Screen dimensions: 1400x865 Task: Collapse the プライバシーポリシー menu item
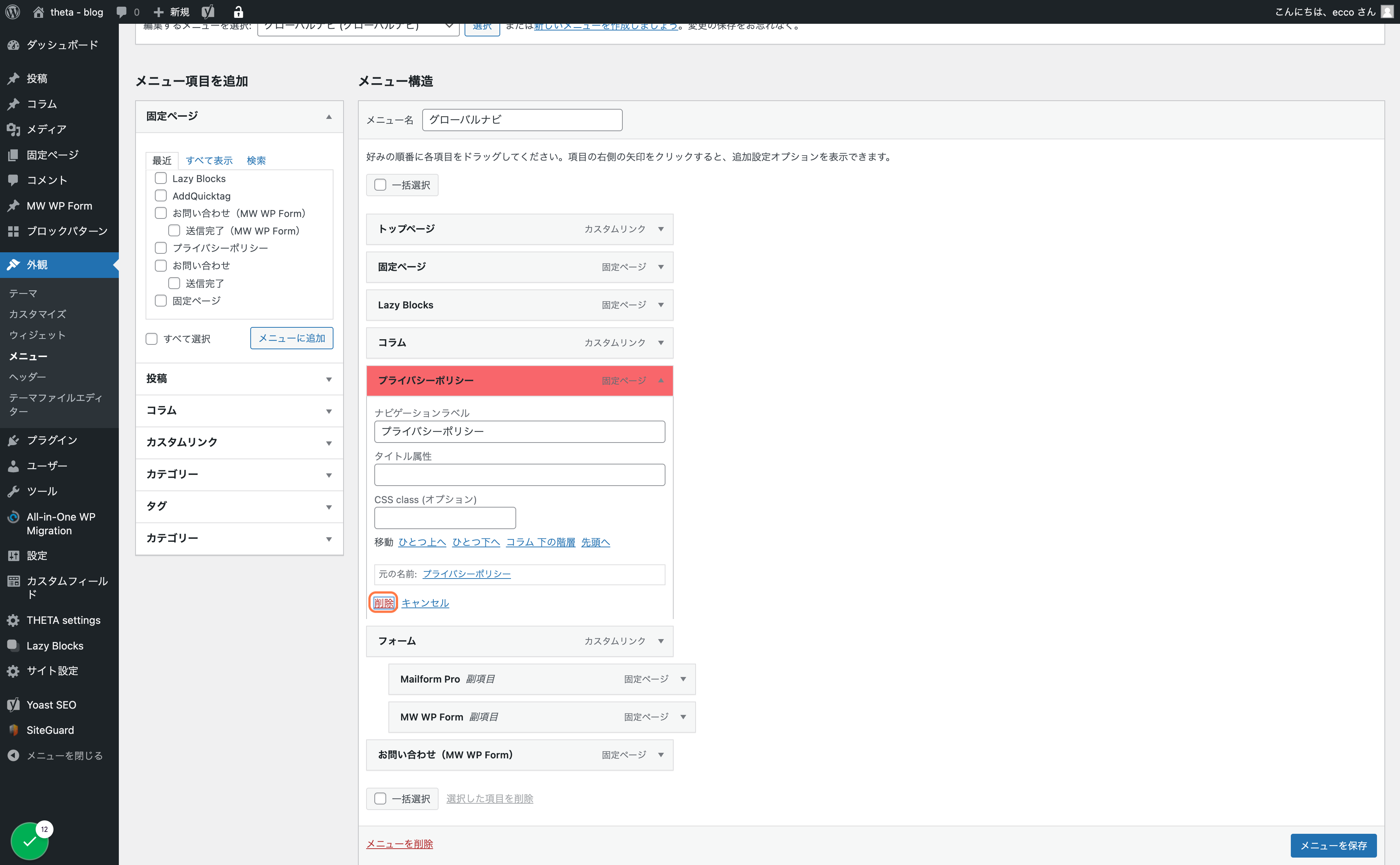coord(661,380)
